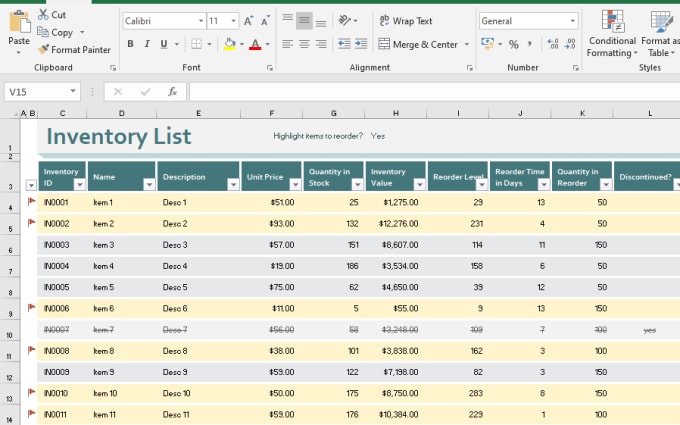This screenshot has width=680, height=425.
Task: Decrease font size with smaller A
Action: (265, 21)
